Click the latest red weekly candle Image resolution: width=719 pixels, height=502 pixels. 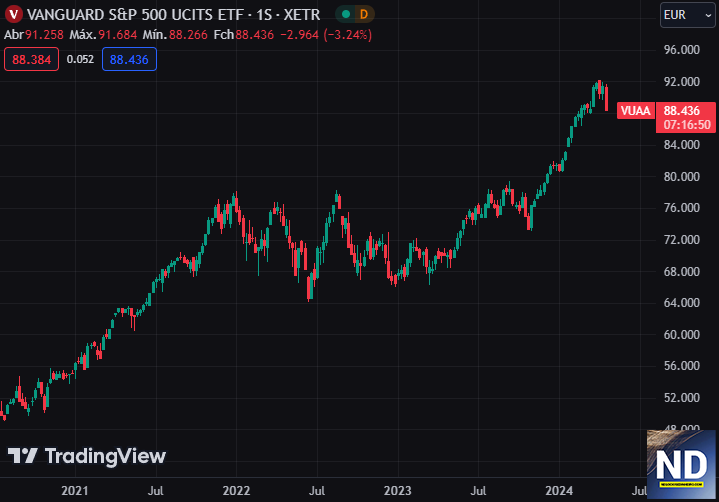click(607, 98)
